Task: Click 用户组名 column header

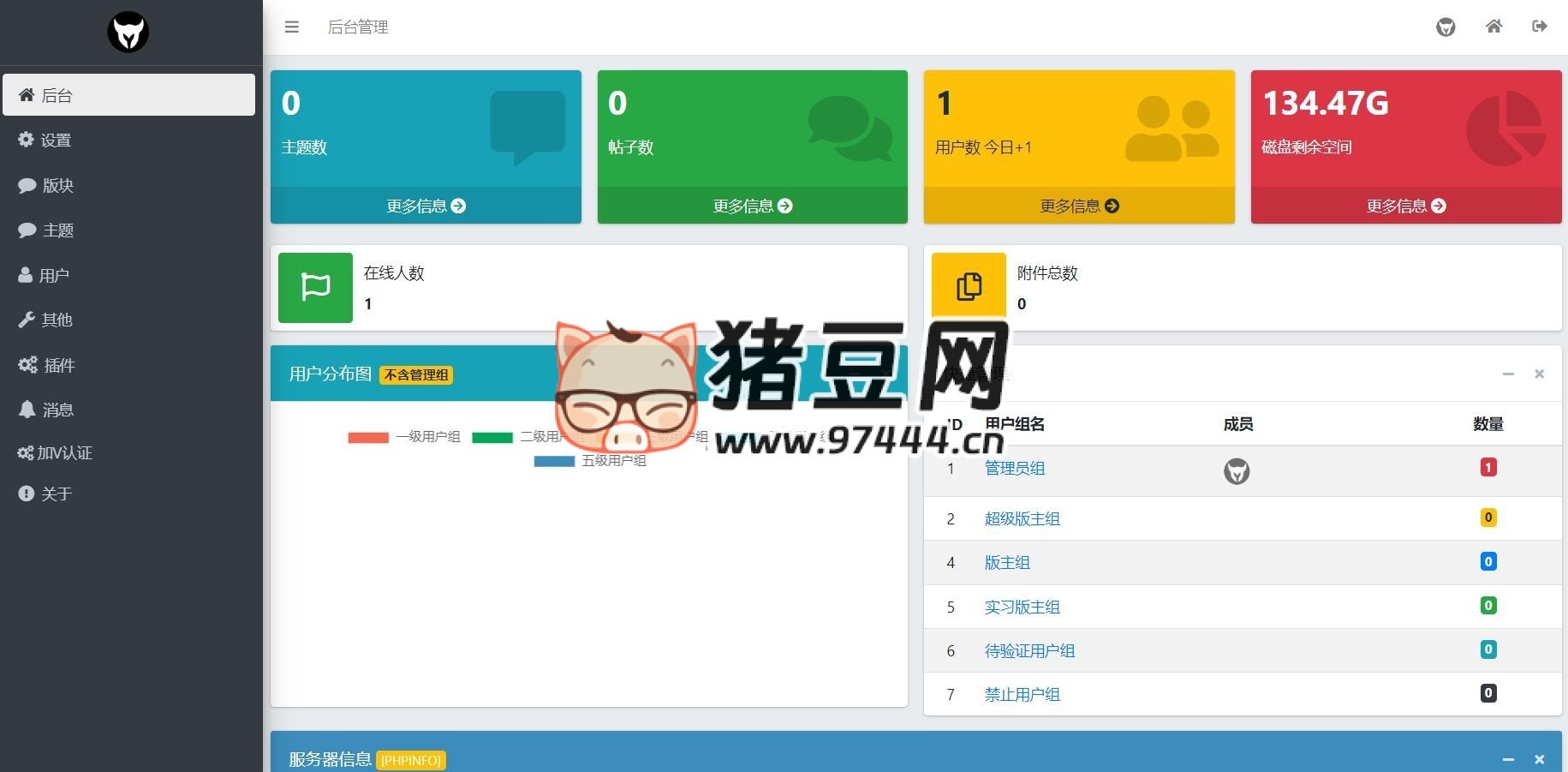Action: pyautogui.click(x=1015, y=424)
